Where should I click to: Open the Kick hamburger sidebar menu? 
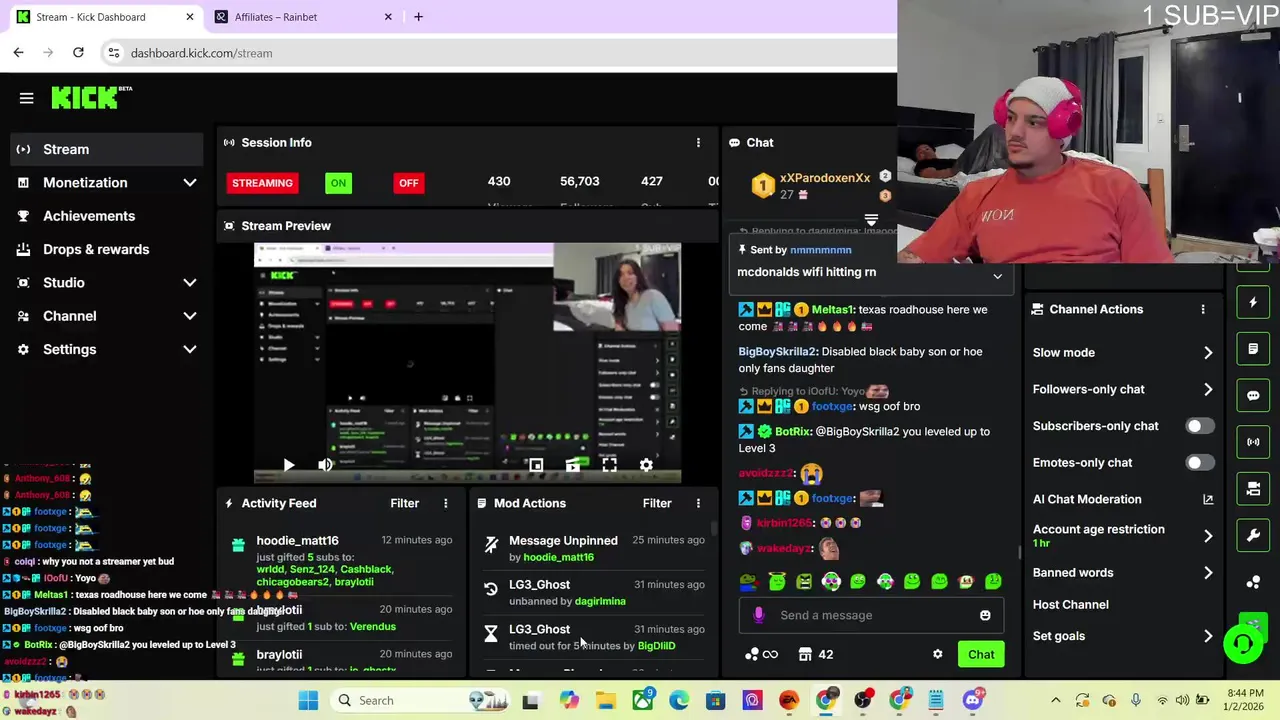[26, 98]
